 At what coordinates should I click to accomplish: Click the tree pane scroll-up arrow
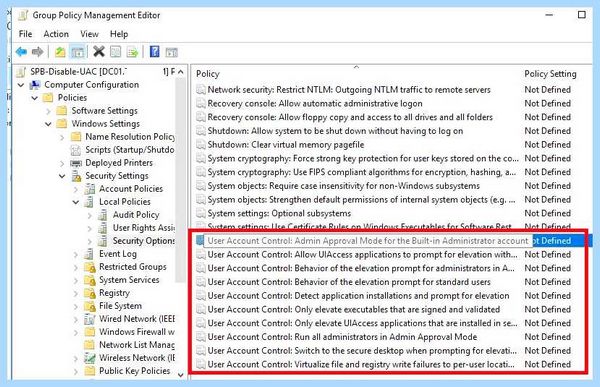tap(181, 72)
